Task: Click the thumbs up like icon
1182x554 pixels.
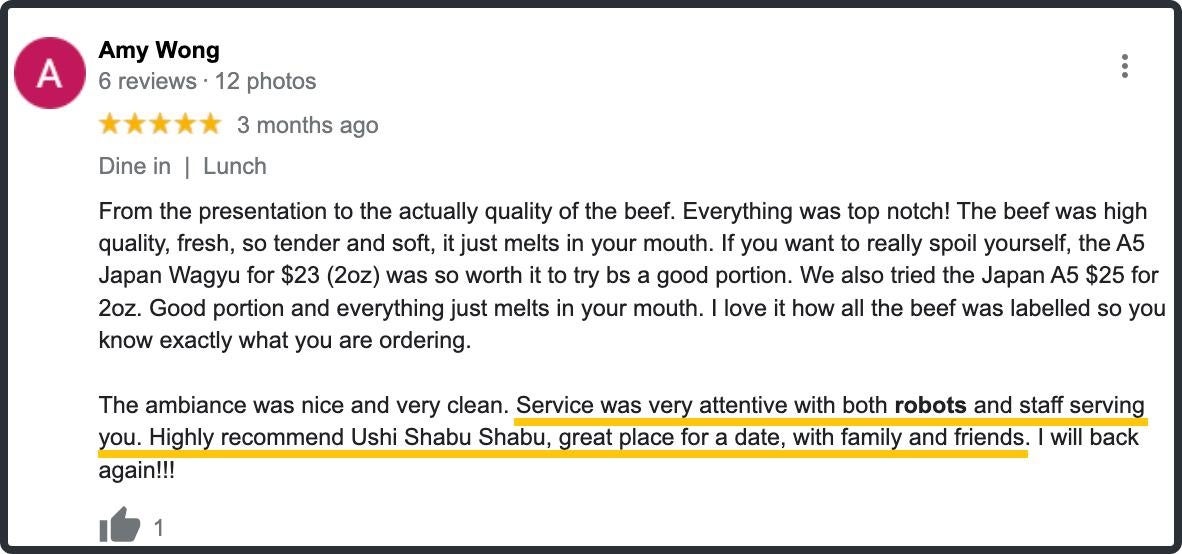Action: pos(120,525)
